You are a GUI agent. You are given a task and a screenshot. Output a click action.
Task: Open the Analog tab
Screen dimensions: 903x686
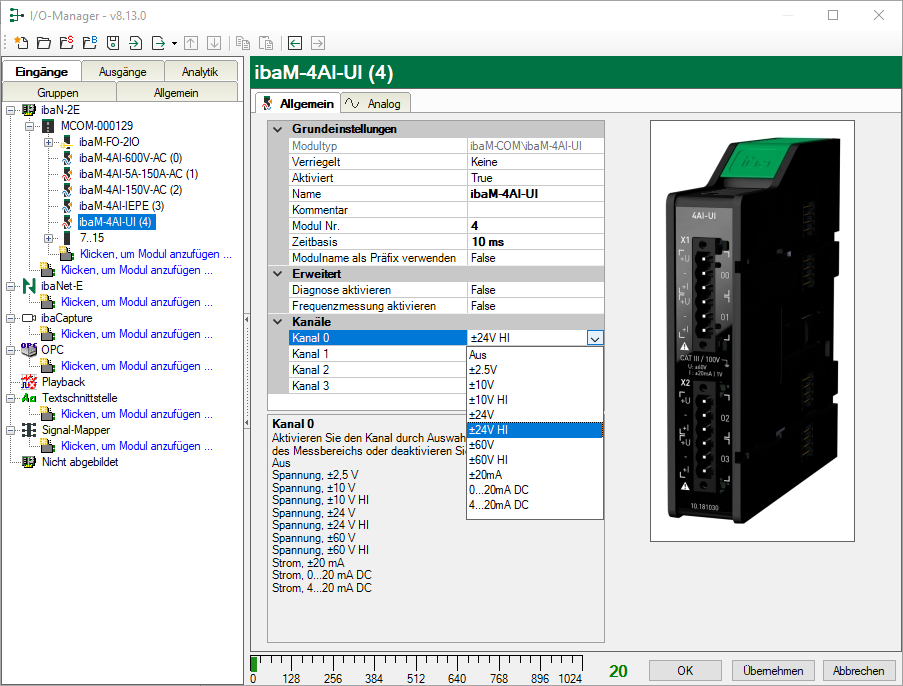coord(376,103)
